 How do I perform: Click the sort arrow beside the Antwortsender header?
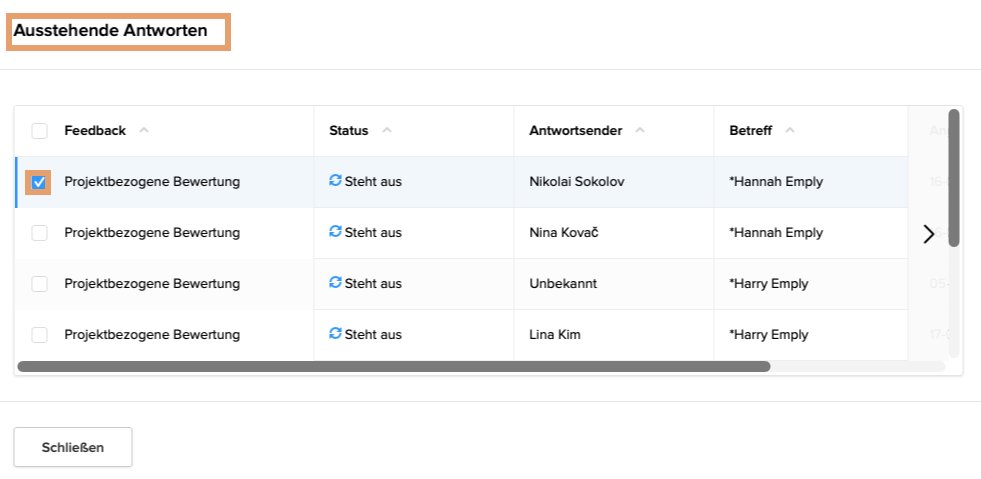(640, 130)
